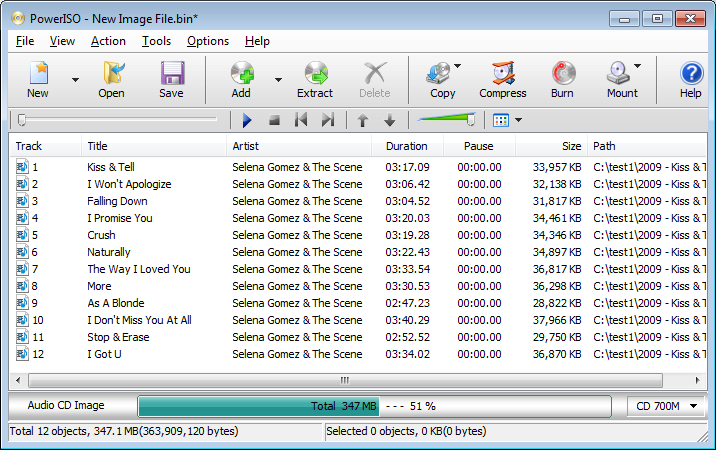The width and height of the screenshot is (716, 450).
Task: Open an image with the Open icon
Action: tap(112, 73)
